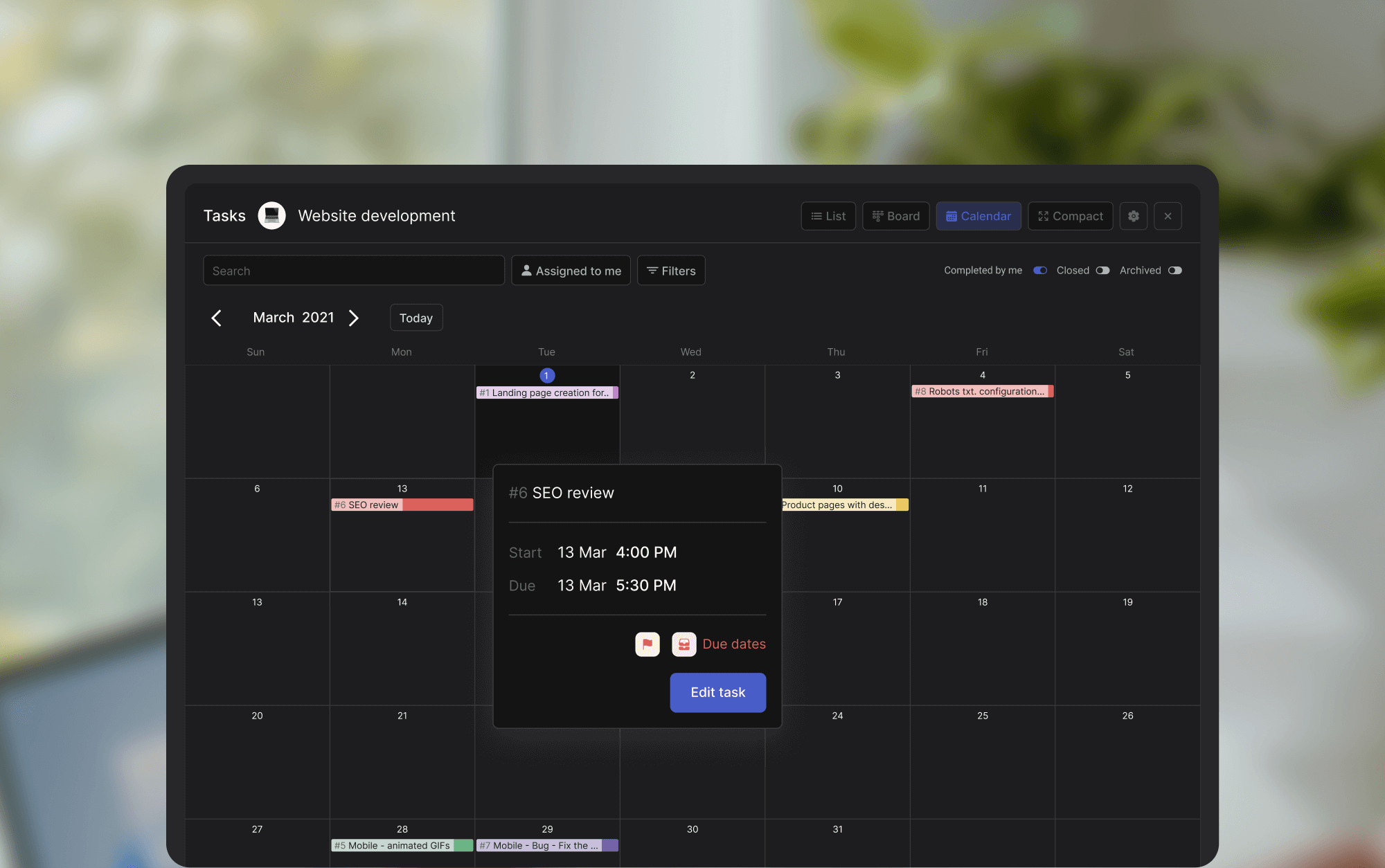The width and height of the screenshot is (1385, 868).
Task: Turn on the Archived toggle
Action: 1174,271
